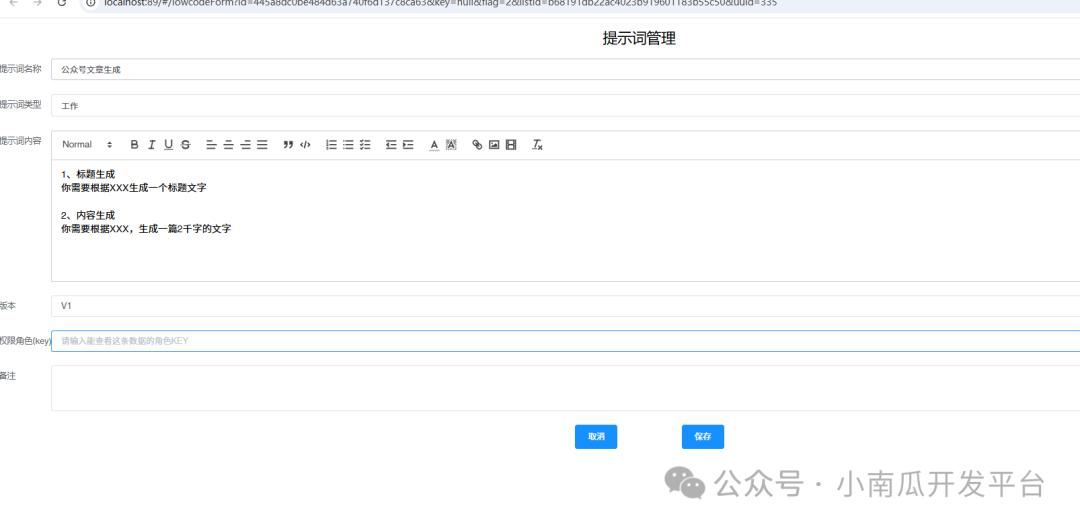
Task: Decrease indent with the outdent icon
Action: [391, 145]
